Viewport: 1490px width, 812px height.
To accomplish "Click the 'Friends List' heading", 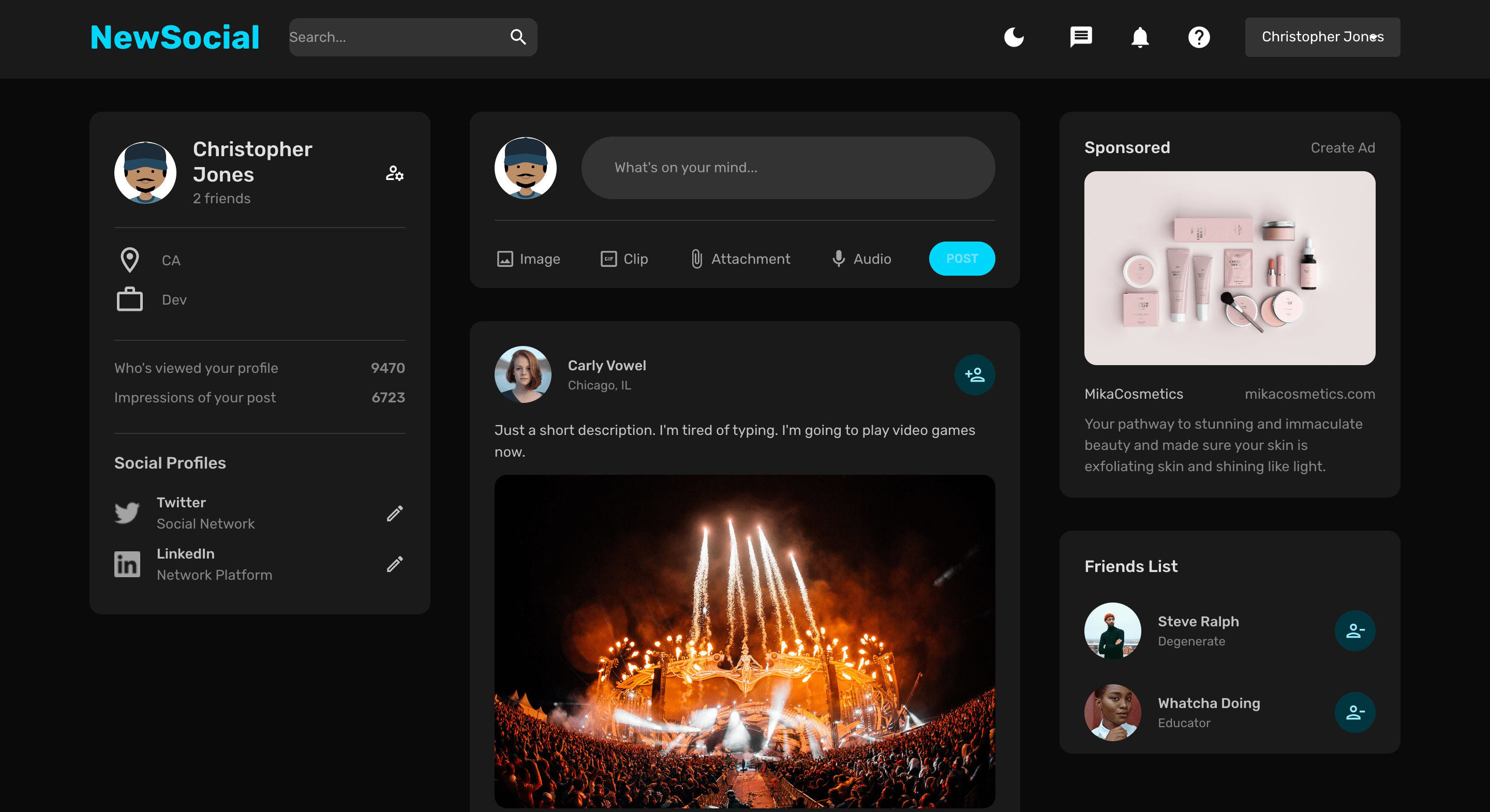I will (x=1131, y=567).
